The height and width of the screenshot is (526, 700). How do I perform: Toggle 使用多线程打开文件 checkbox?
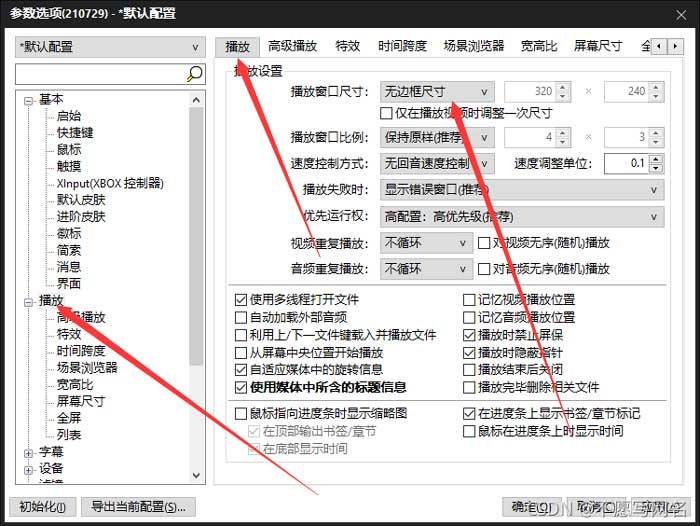pyautogui.click(x=241, y=300)
